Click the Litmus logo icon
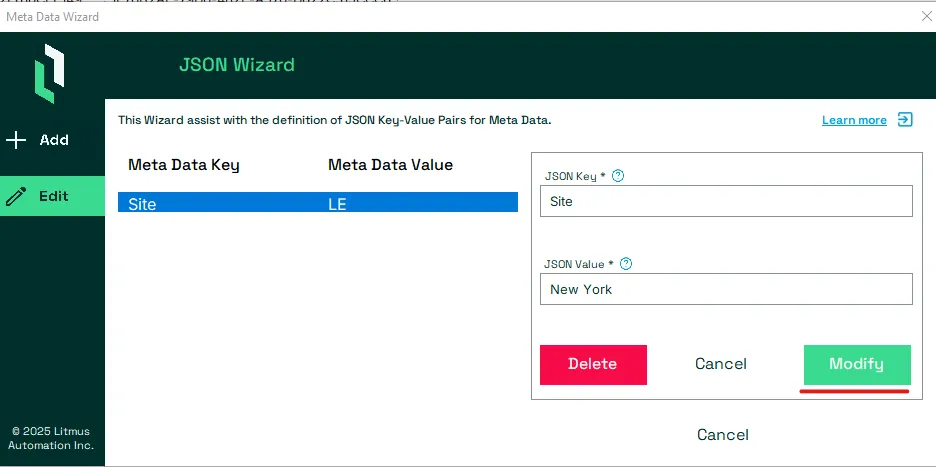 tap(49, 73)
